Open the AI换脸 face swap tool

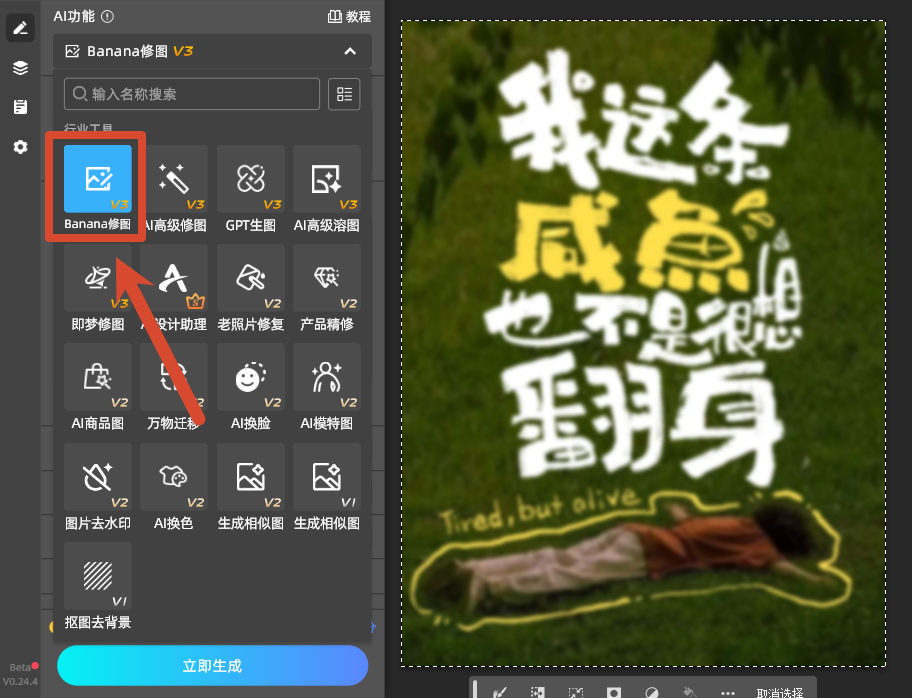(x=251, y=377)
